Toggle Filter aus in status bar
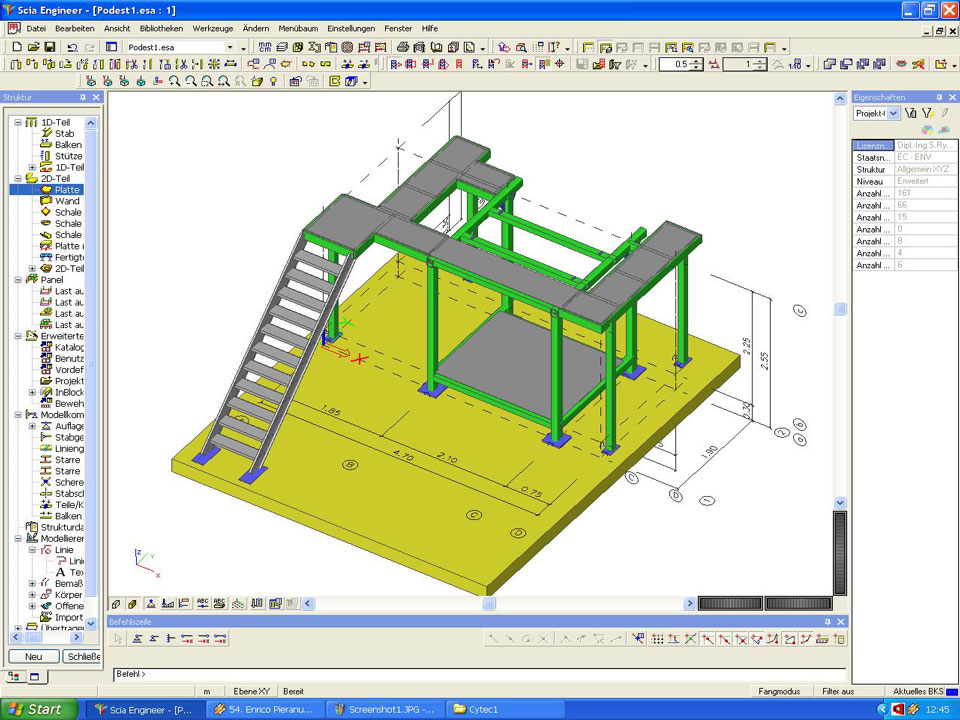This screenshot has height=720, width=960. pyautogui.click(x=838, y=691)
